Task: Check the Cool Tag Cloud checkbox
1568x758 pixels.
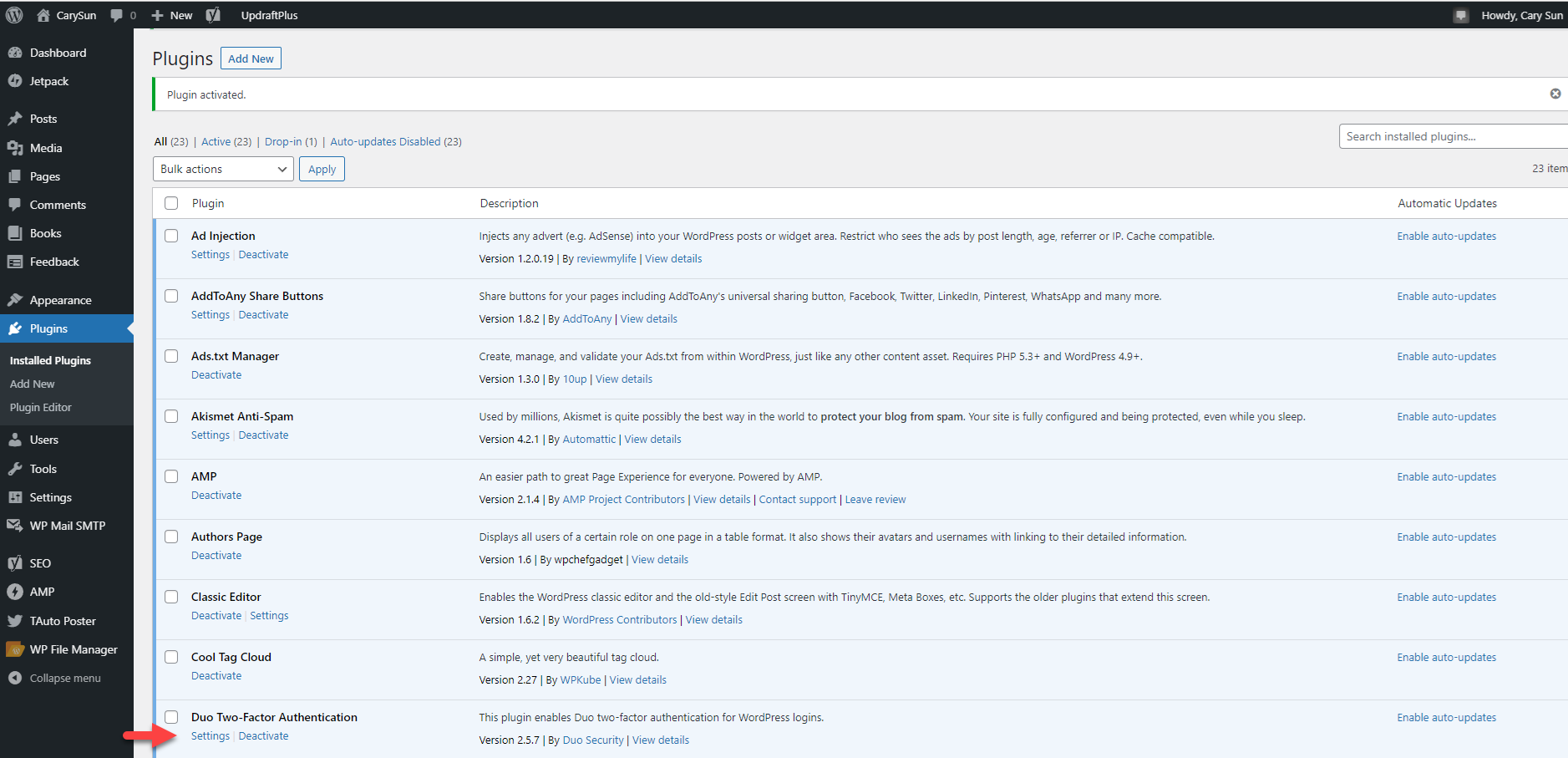Action: [x=171, y=657]
